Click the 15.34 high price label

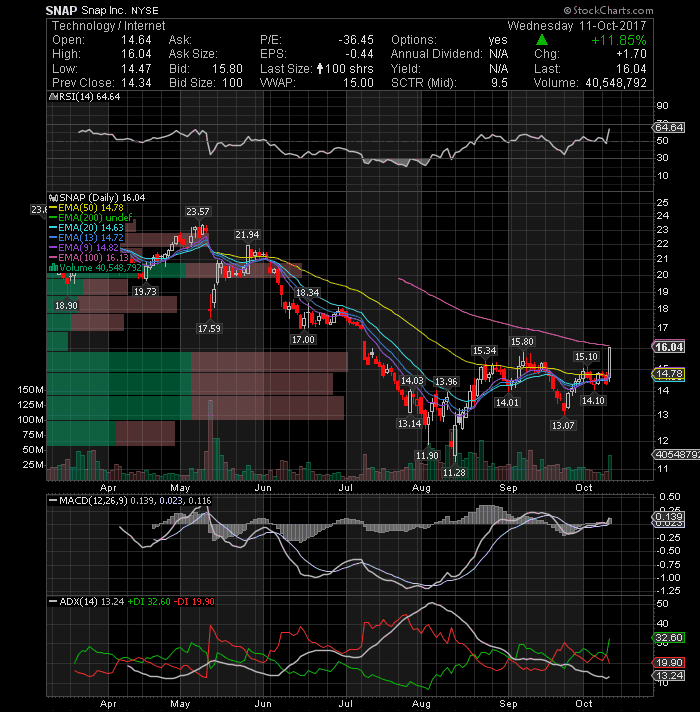tap(484, 351)
